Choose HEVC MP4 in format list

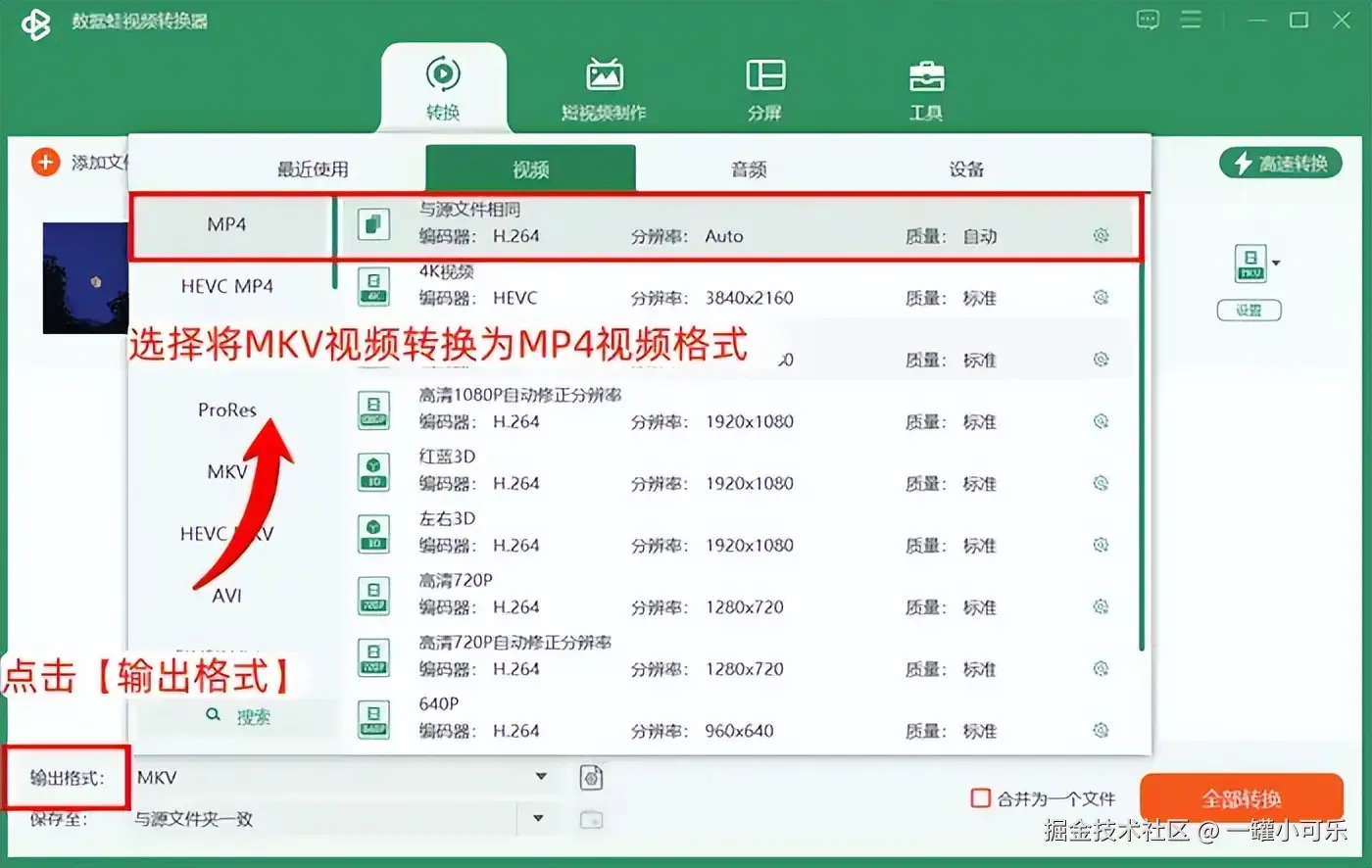tap(227, 286)
